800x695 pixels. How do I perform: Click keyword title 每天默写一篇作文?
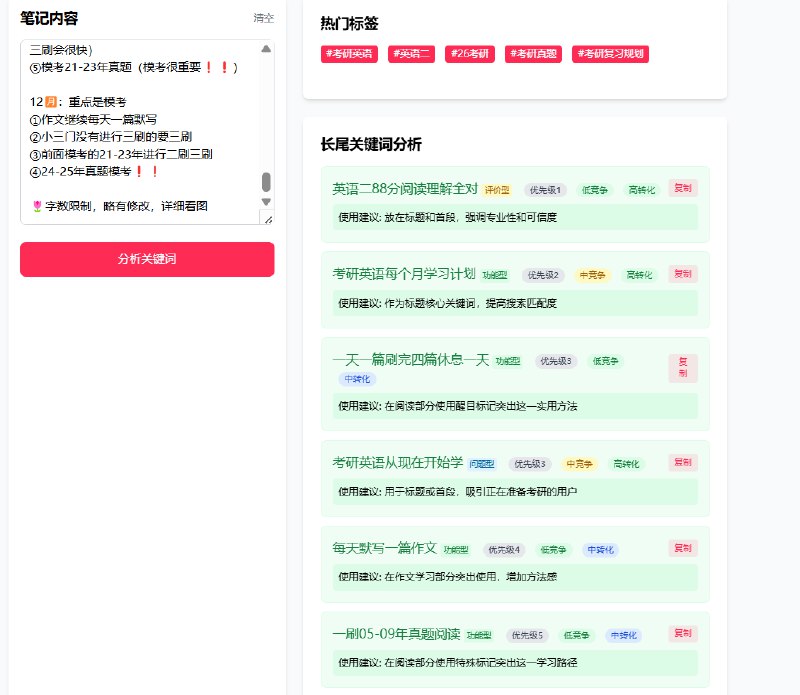click(x=385, y=548)
